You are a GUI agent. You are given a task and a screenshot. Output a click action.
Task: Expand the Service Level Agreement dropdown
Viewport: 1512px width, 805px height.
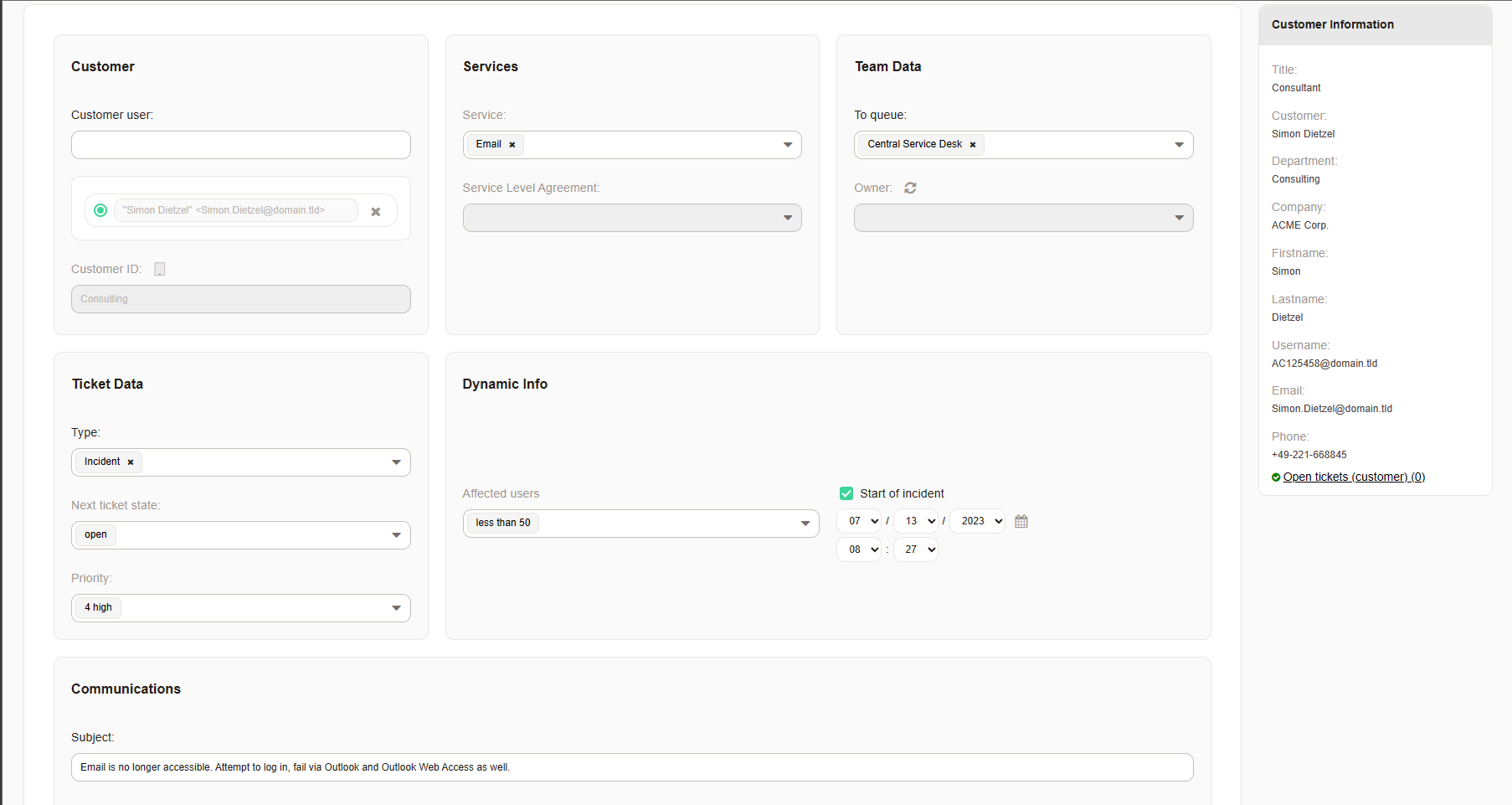tap(632, 218)
